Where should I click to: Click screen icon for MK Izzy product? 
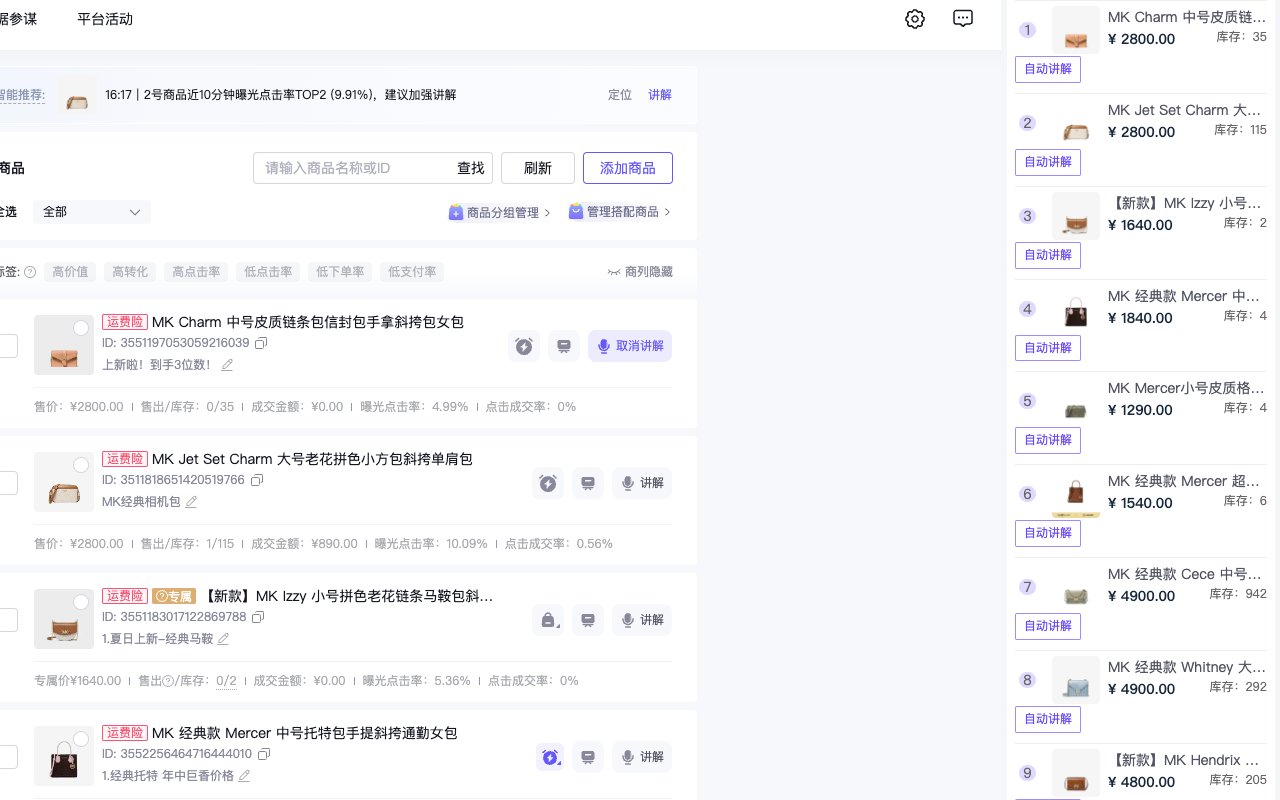pos(588,620)
